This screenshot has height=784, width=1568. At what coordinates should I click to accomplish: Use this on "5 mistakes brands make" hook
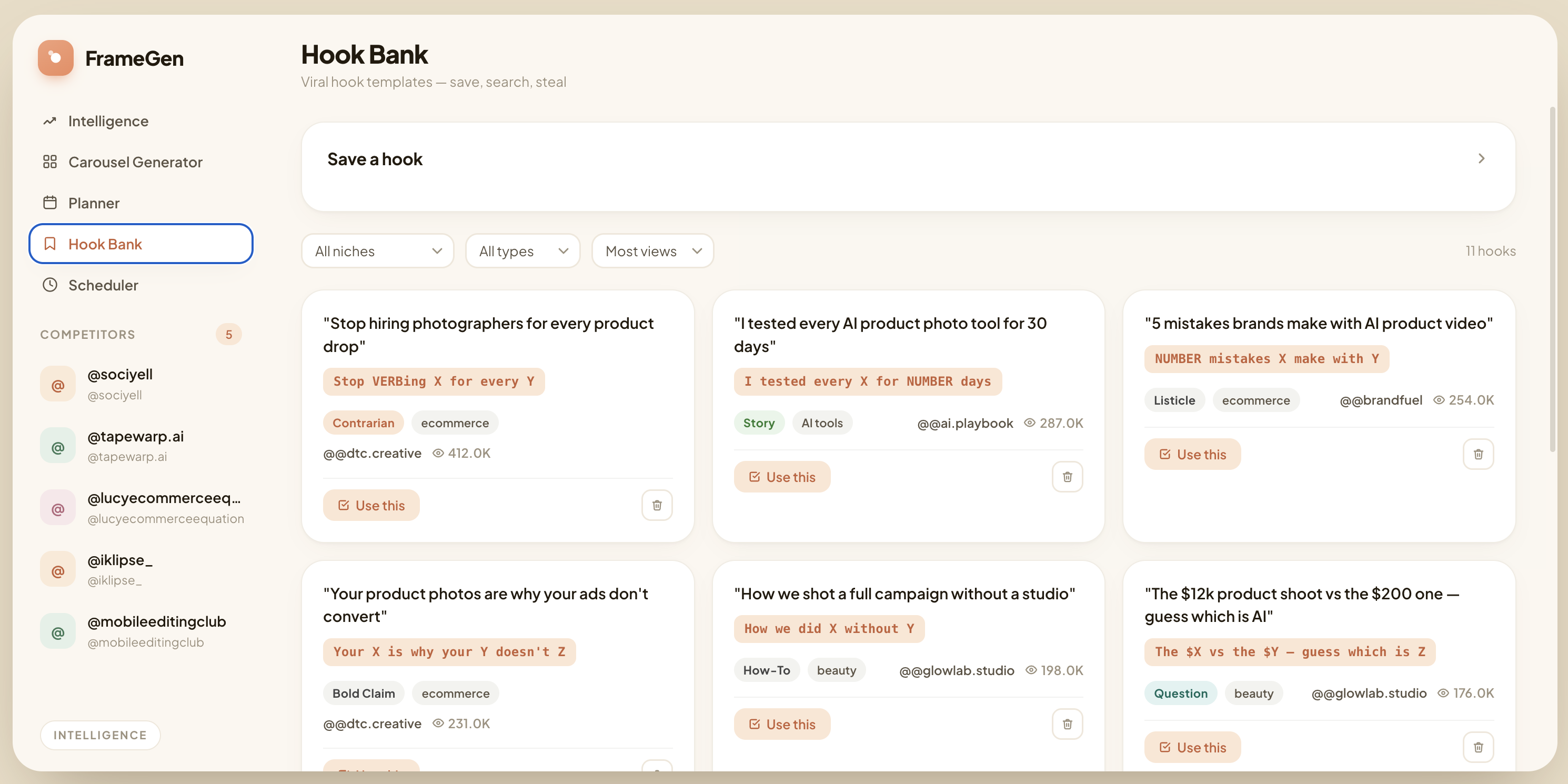tap(1192, 454)
